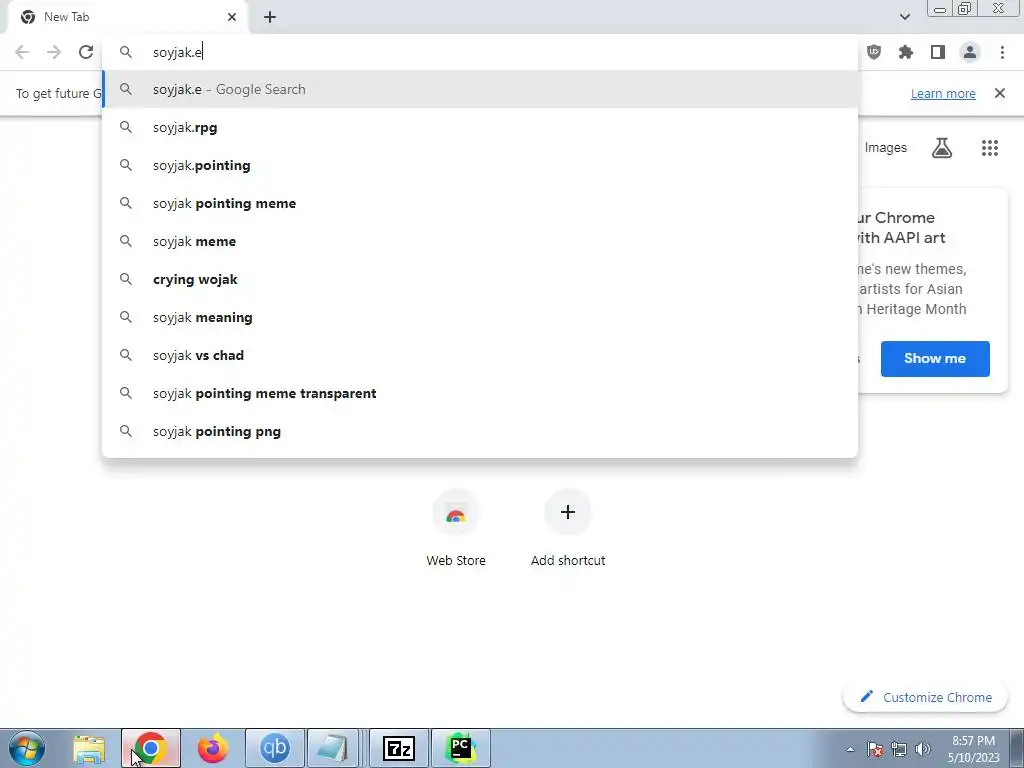Open a new tab with the plus button
The image size is (1024, 768).
pos(270,17)
